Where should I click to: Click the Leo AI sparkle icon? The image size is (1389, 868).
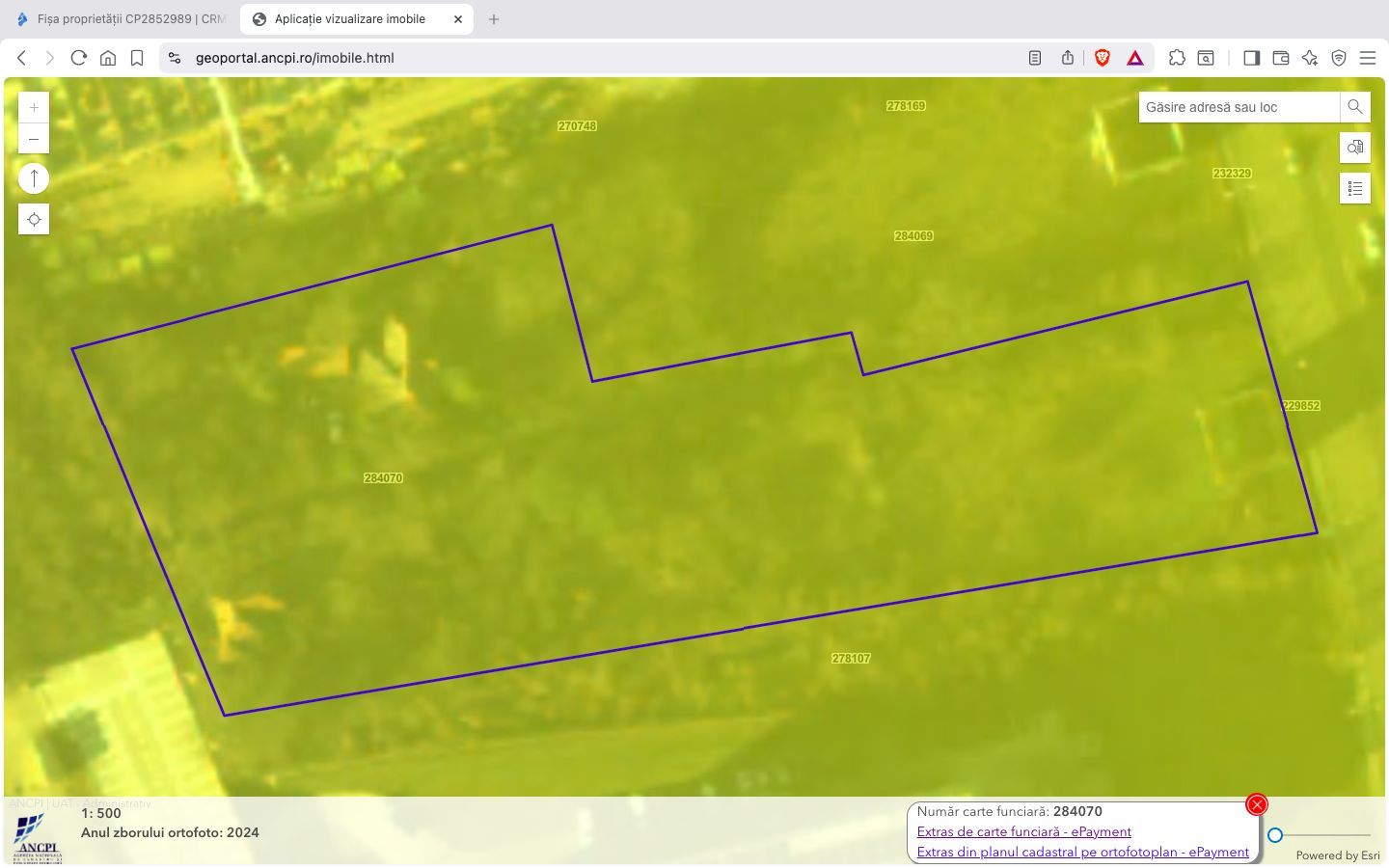[x=1309, y=58]
